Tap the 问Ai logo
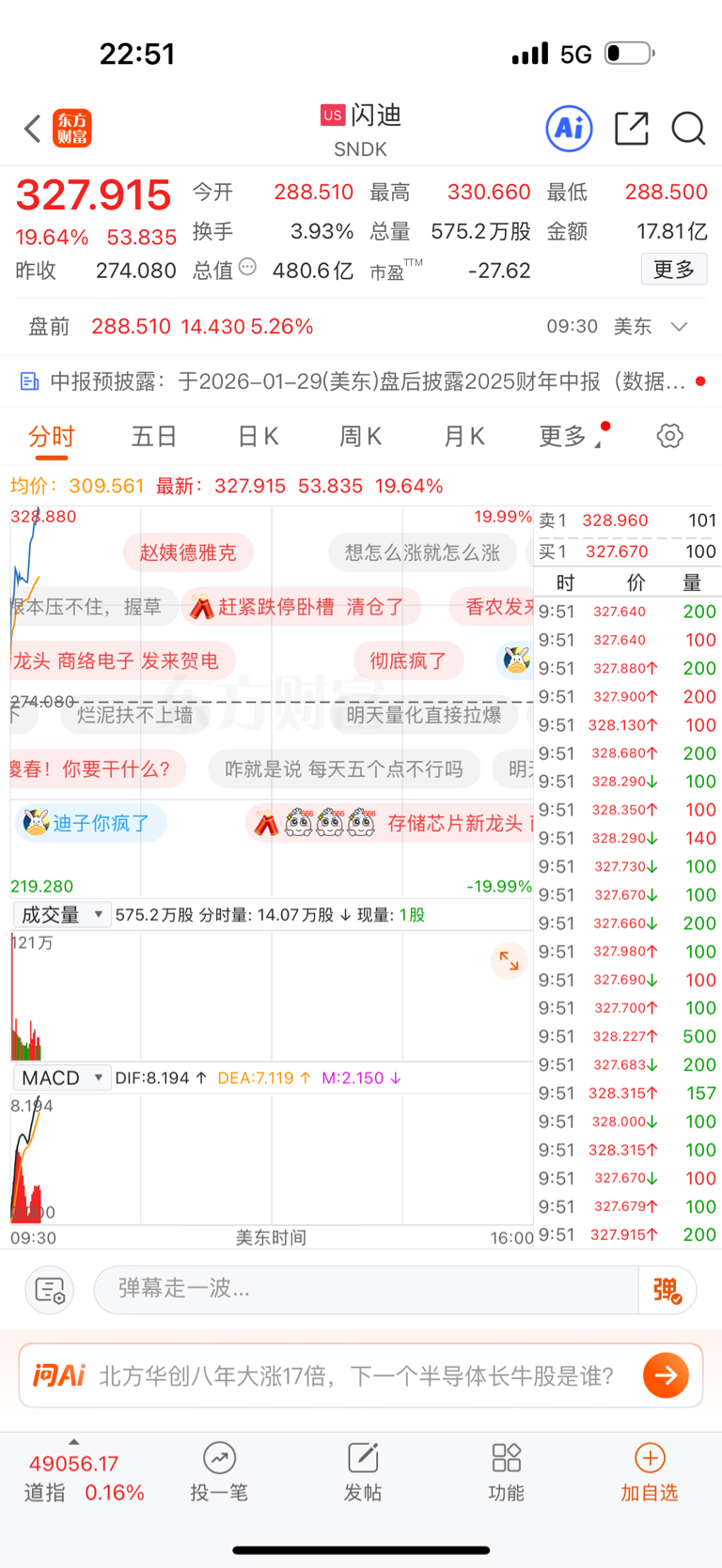This screenshot has width=722, height=1568. pyautogui.click(x=58, y=1375)
